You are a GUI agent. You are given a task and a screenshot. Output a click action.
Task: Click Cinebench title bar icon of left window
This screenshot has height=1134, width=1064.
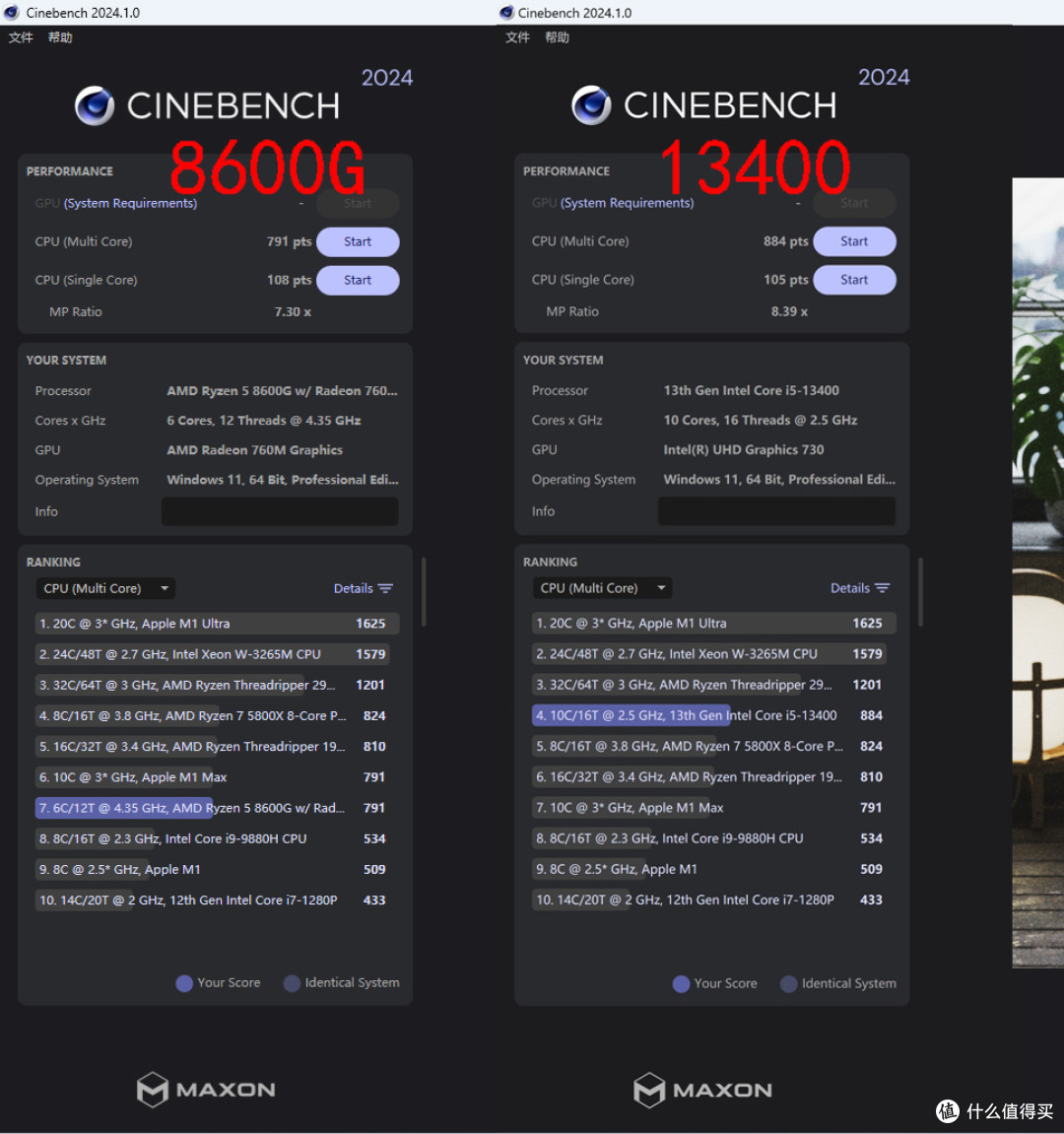pos(12,12)
